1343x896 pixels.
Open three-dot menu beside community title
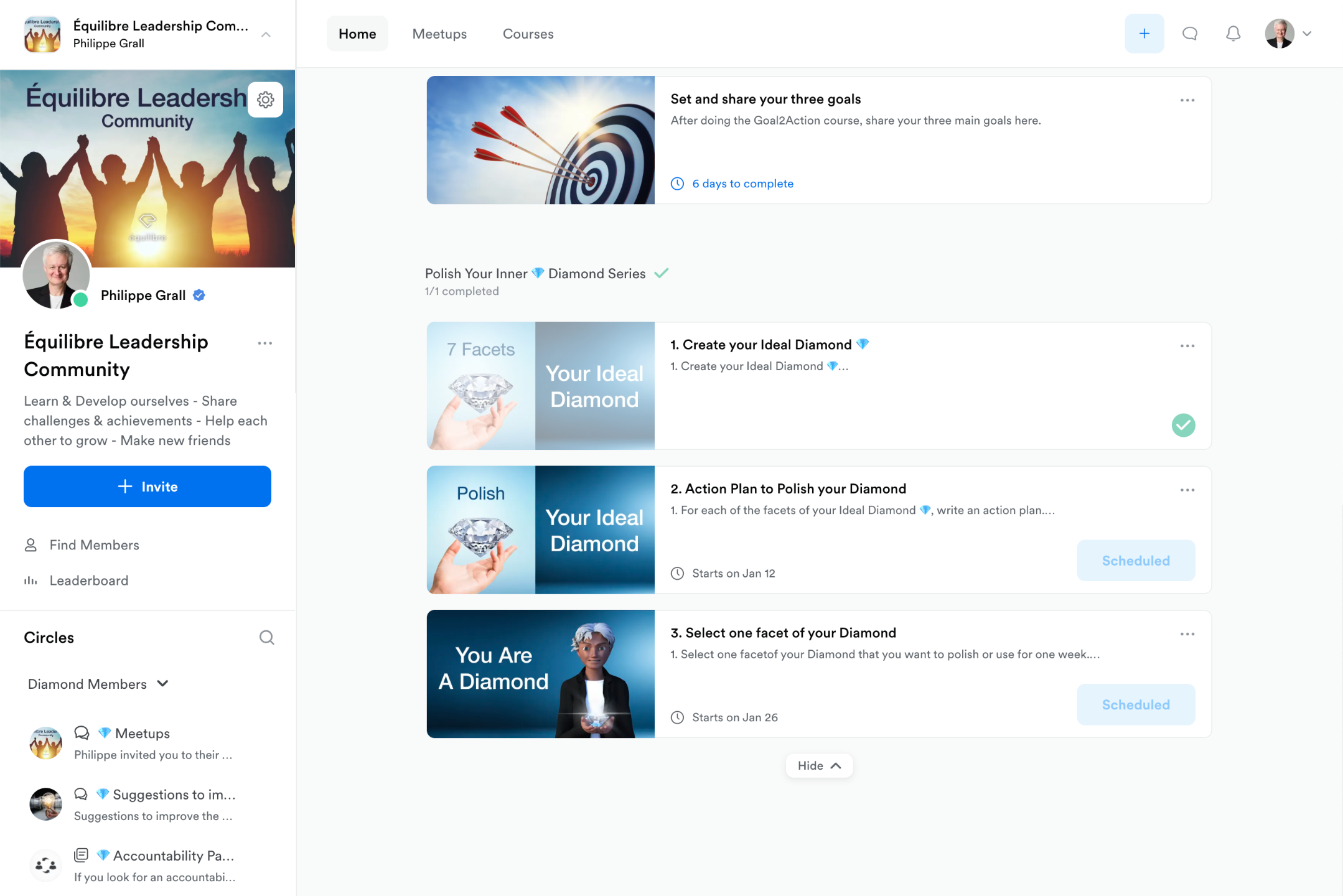(x=264, y=343)
